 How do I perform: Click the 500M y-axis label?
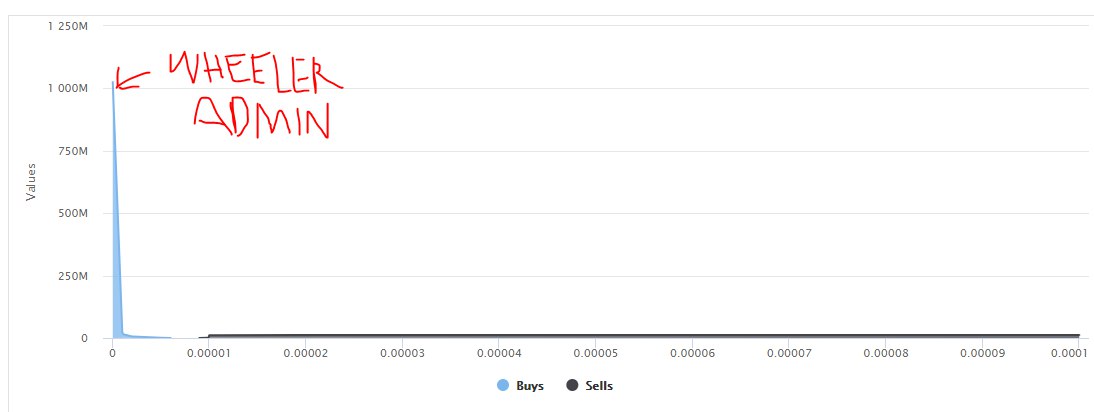point(73,213)
